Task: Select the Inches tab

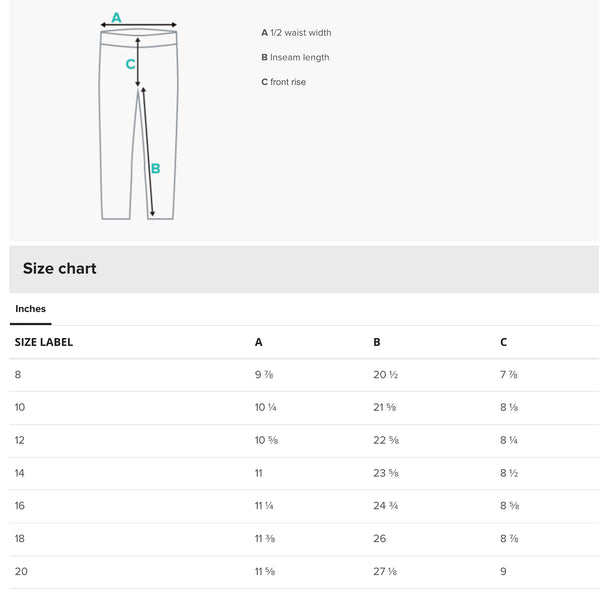Action: (x=31, y=309)
